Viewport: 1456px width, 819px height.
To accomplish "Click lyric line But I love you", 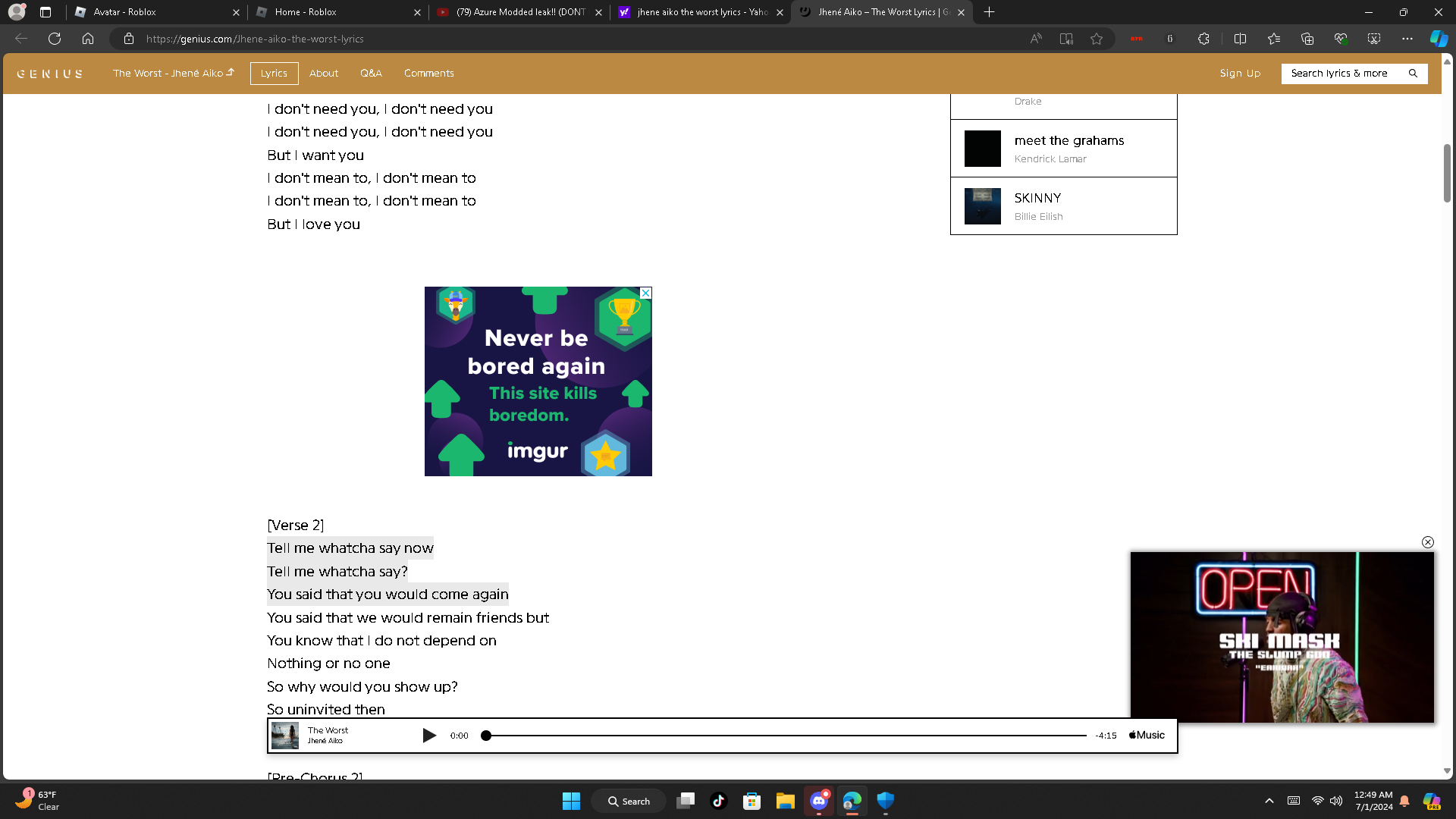I will pos(314,224).
